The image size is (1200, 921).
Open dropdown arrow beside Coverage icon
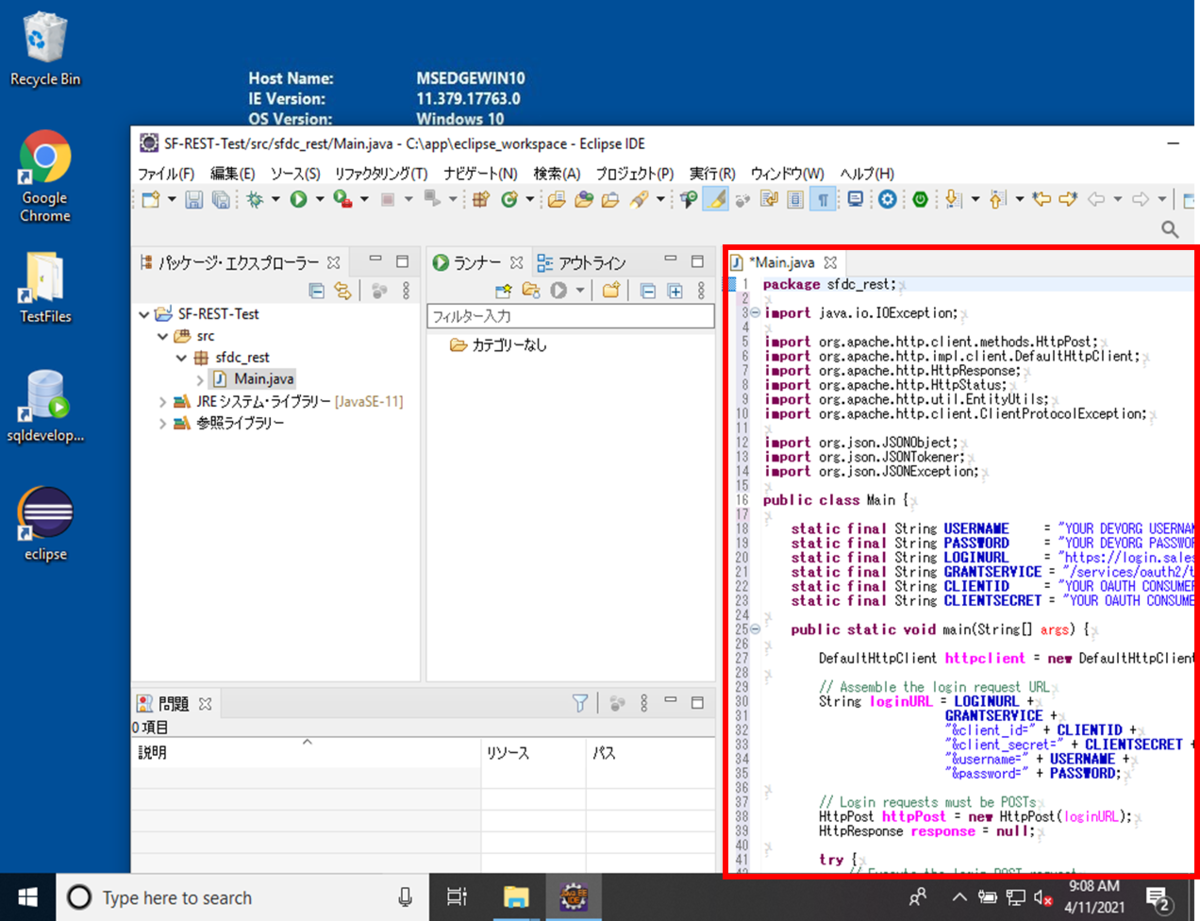pyautogui.click(x=364, y=200)
